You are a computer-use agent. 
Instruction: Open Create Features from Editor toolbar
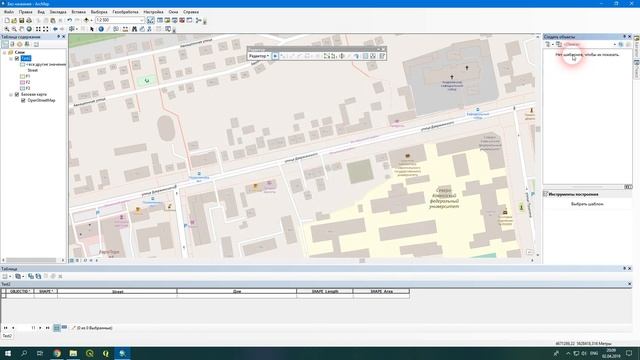click(x=382, y=56)
